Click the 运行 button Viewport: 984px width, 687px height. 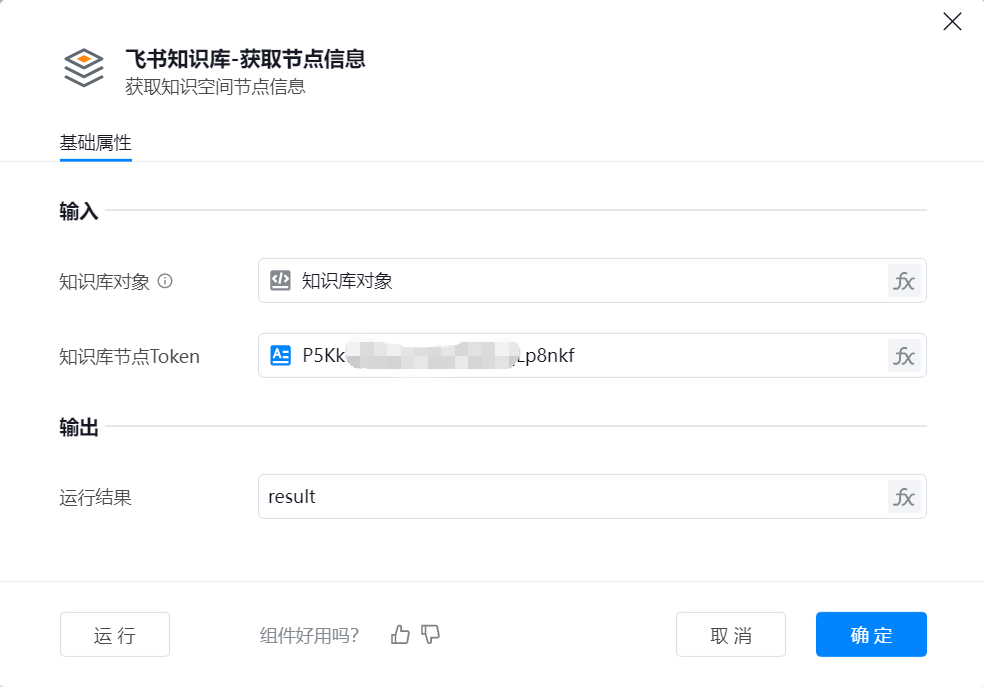[115, 634]
